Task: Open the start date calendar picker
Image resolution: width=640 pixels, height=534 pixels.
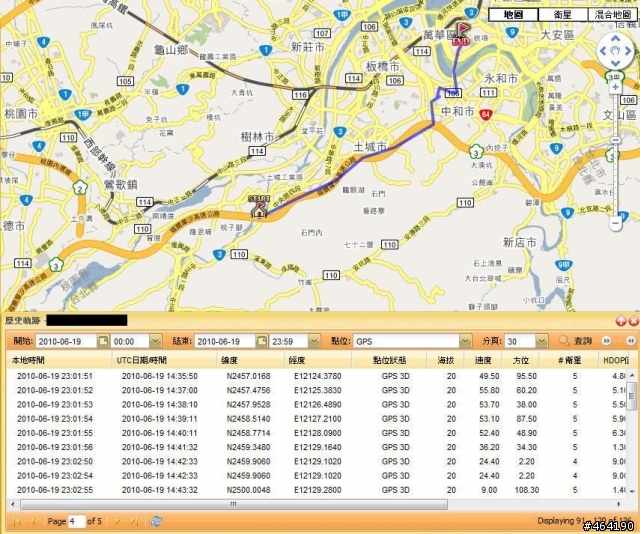Action: (103, 340)
